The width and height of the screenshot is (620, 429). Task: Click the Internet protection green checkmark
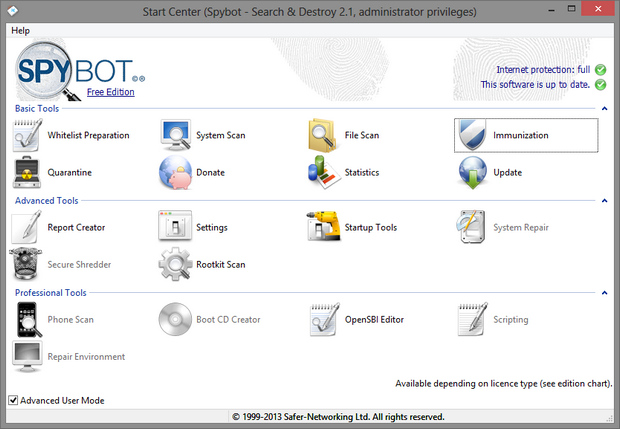pos(601,70)
